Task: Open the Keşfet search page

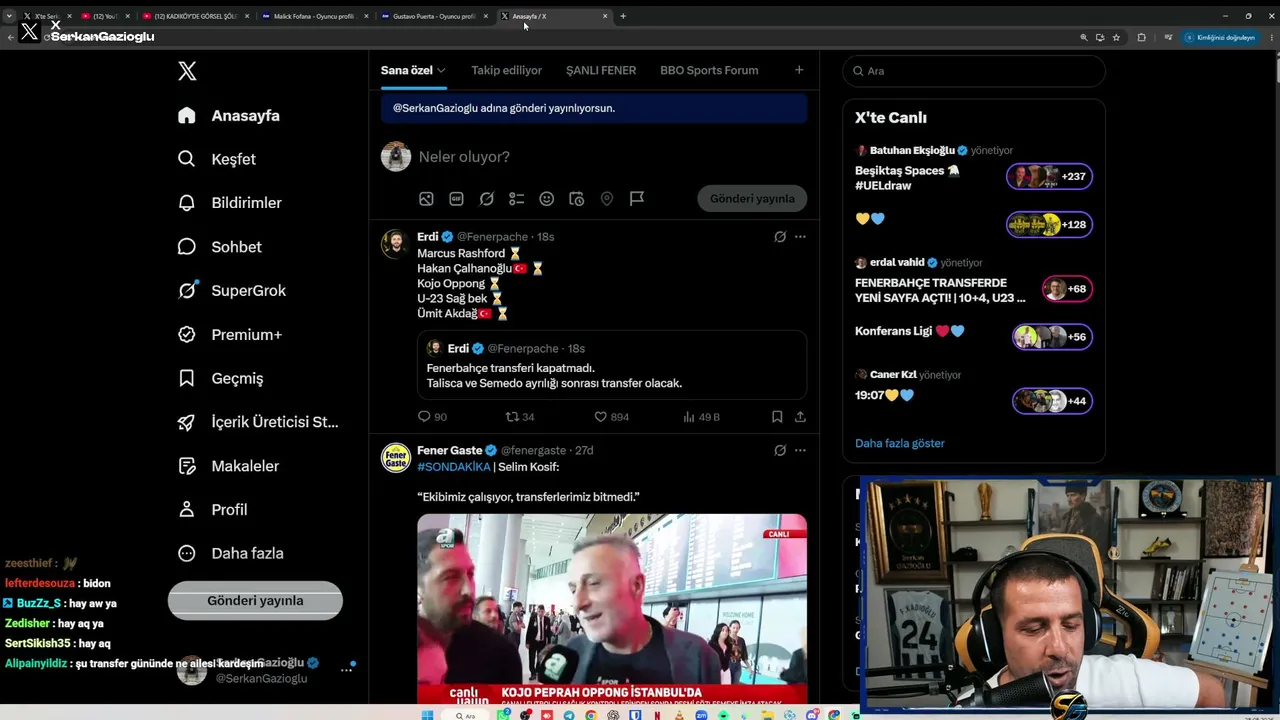Action: point(216,159)
